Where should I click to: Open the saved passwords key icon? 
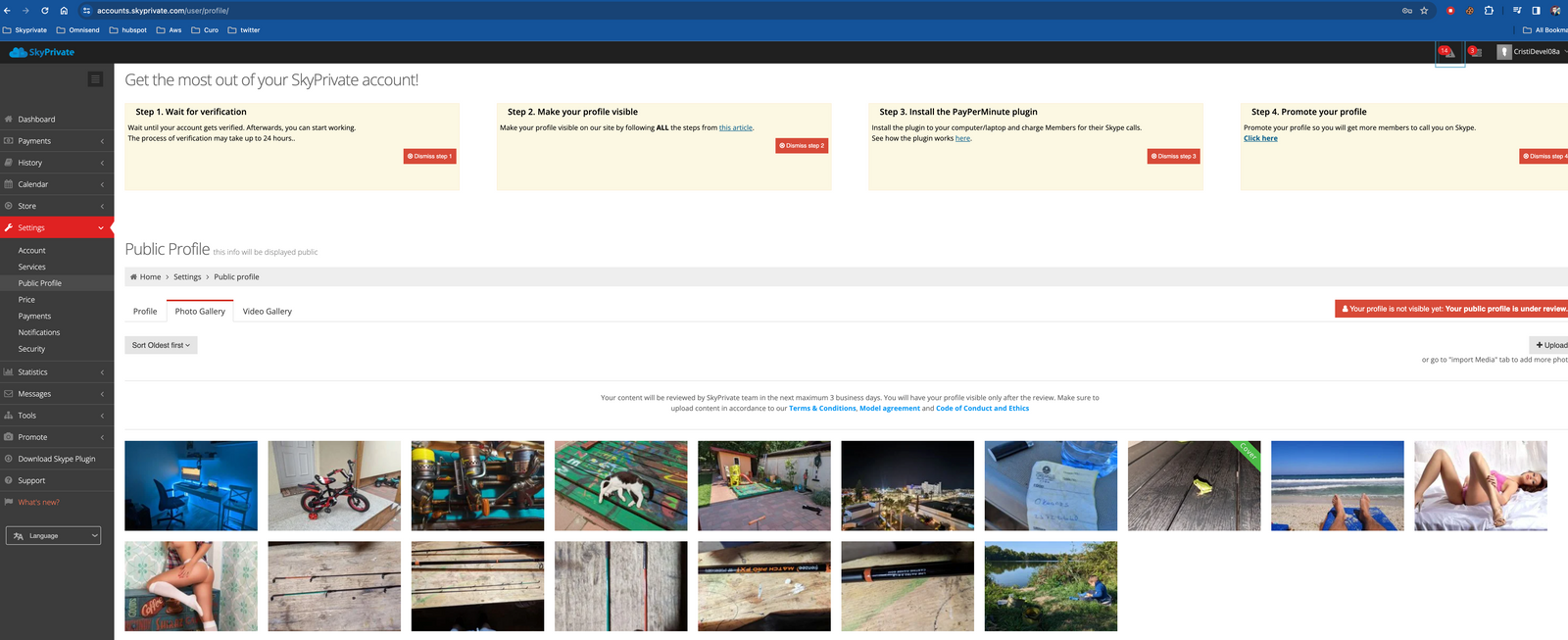(x=1407, y=11)
